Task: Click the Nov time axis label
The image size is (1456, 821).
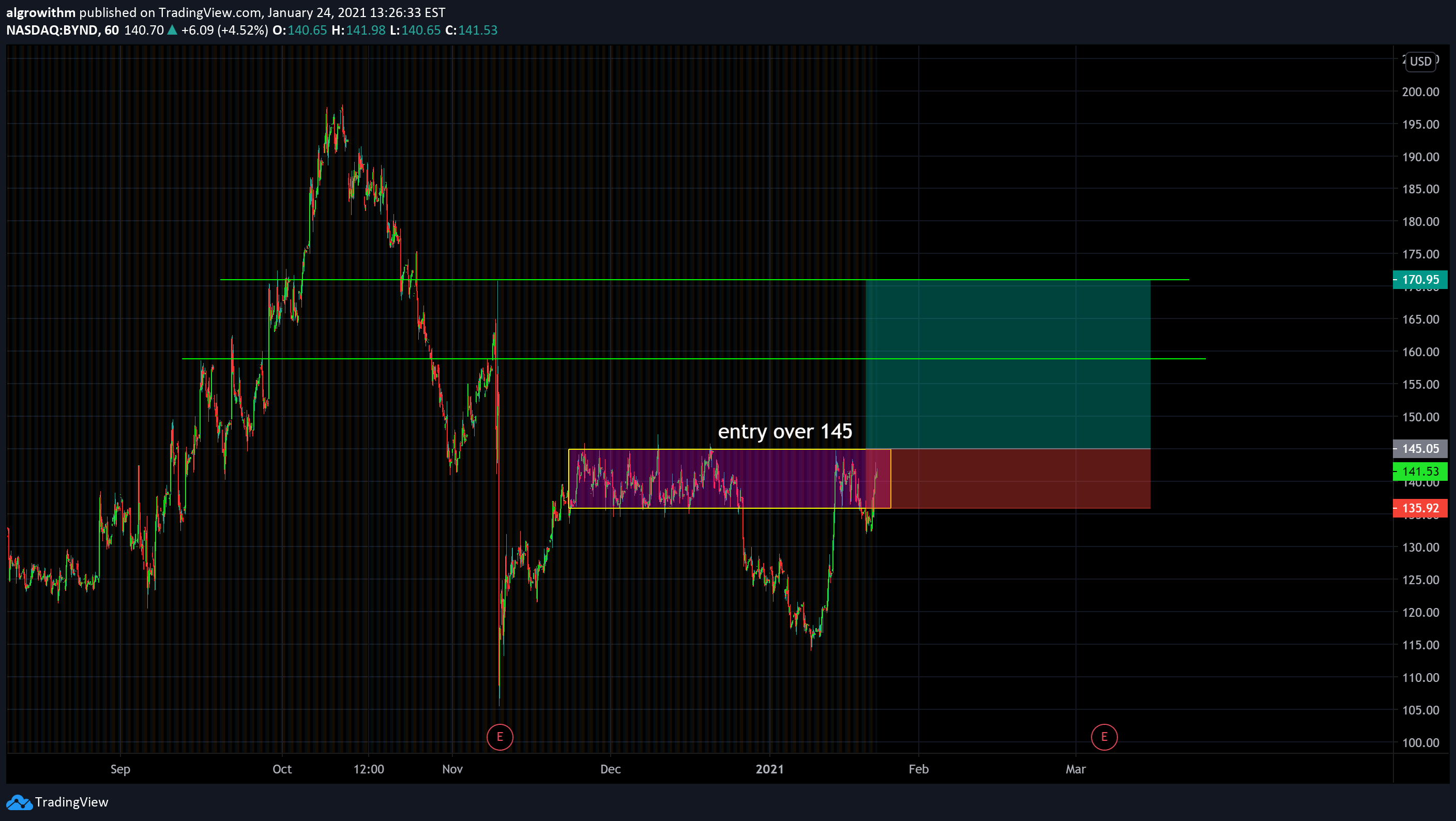Action: pos(452,769)
